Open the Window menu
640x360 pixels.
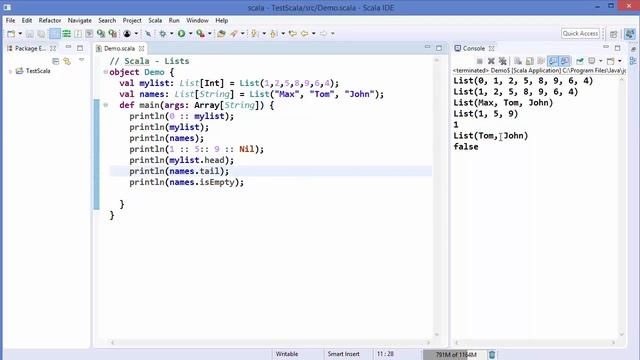(x=197, y=20)
